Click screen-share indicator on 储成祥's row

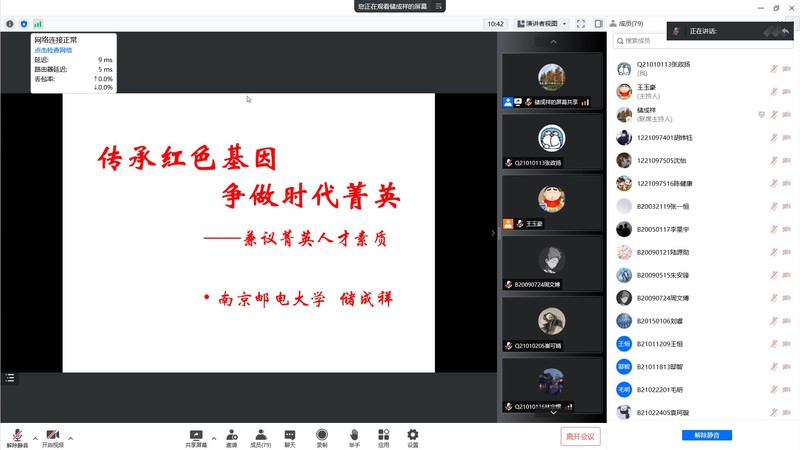pyautogui.click(x=761, y=115)
